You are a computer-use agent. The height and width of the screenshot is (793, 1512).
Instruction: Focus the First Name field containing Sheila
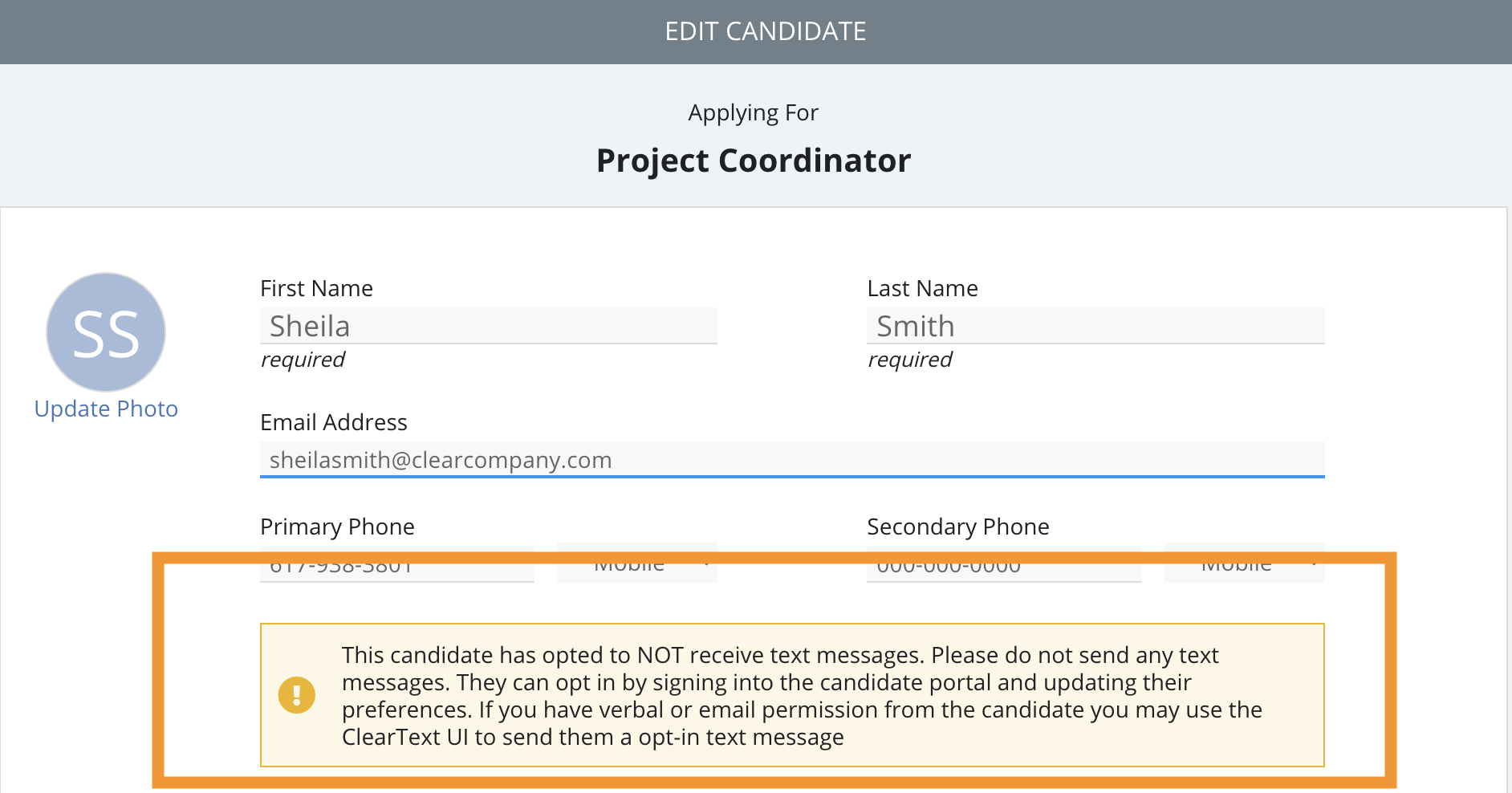(x=488, y=326)
